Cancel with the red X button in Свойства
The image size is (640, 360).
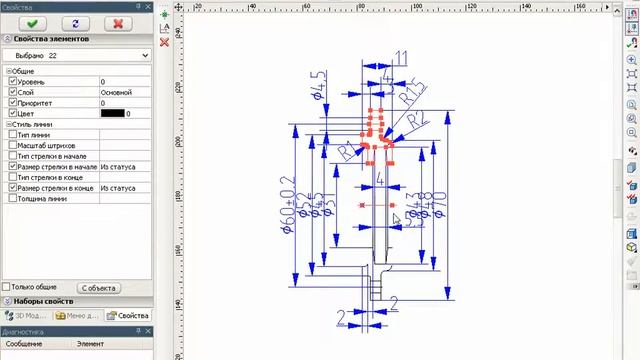point(118,24)
